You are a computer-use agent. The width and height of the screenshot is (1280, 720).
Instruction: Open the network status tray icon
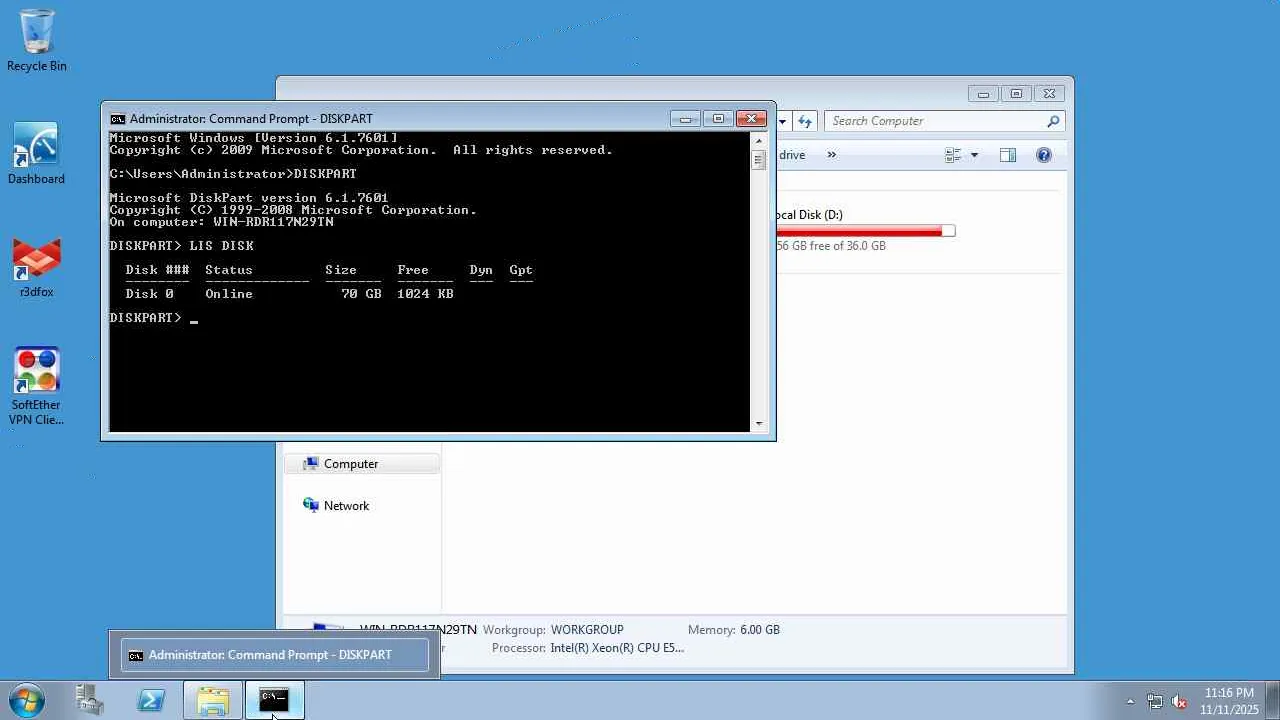coord(1155,702)
